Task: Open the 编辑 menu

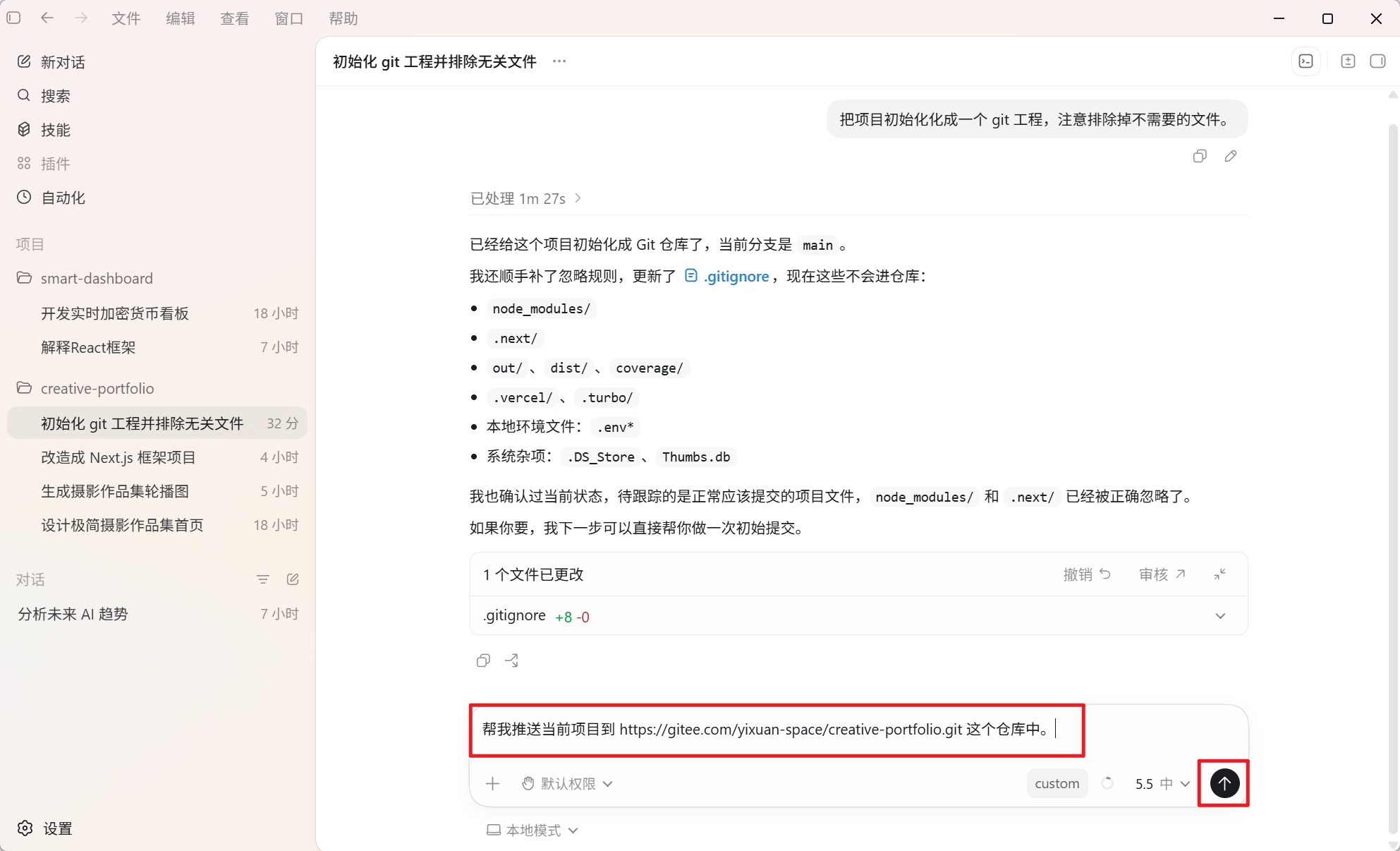Action: [x=180, y=18]
